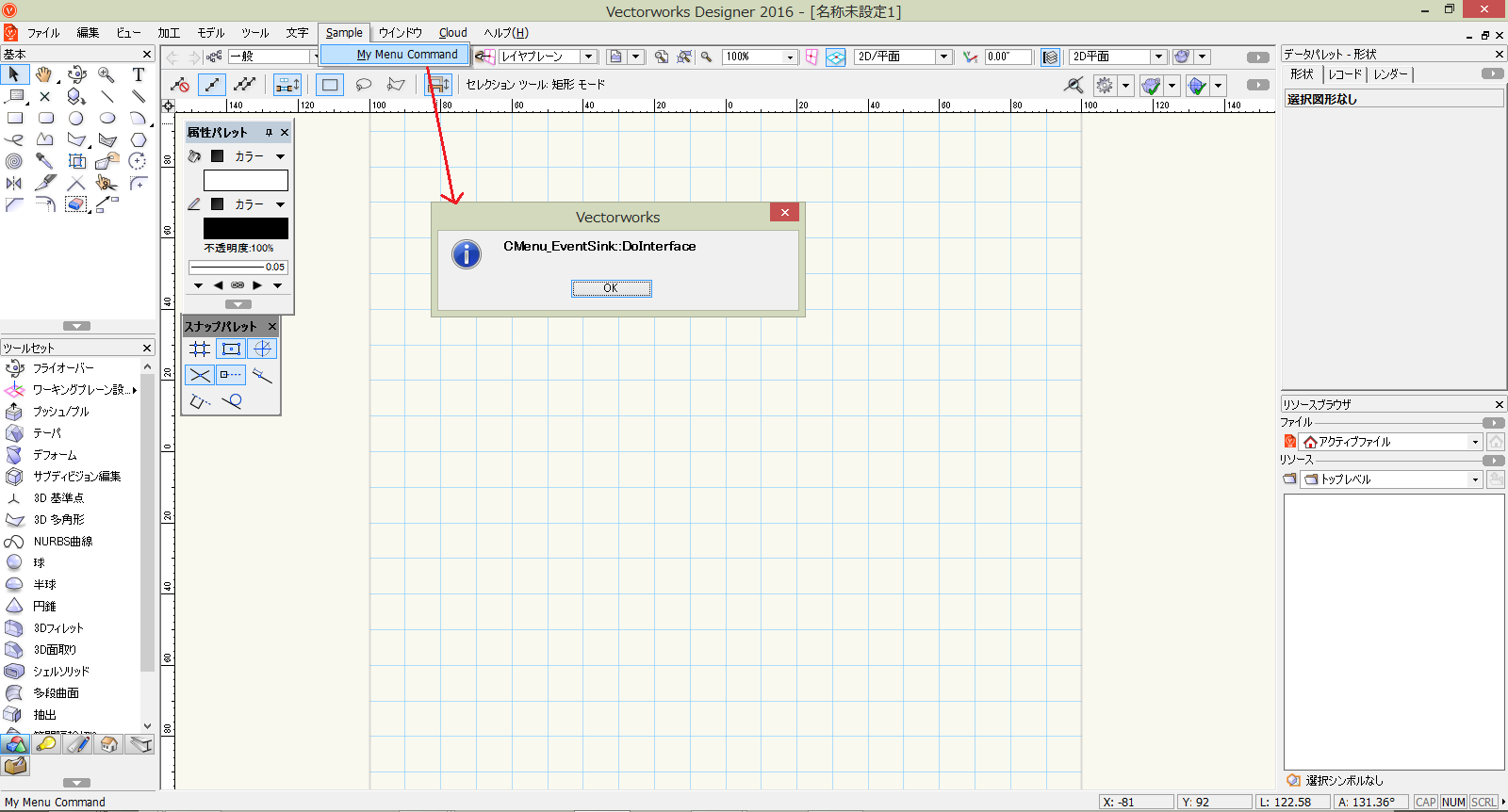Select the NURBS曲線 tool
This screenshot has height=812, width=1508.
tap(63, 542)
